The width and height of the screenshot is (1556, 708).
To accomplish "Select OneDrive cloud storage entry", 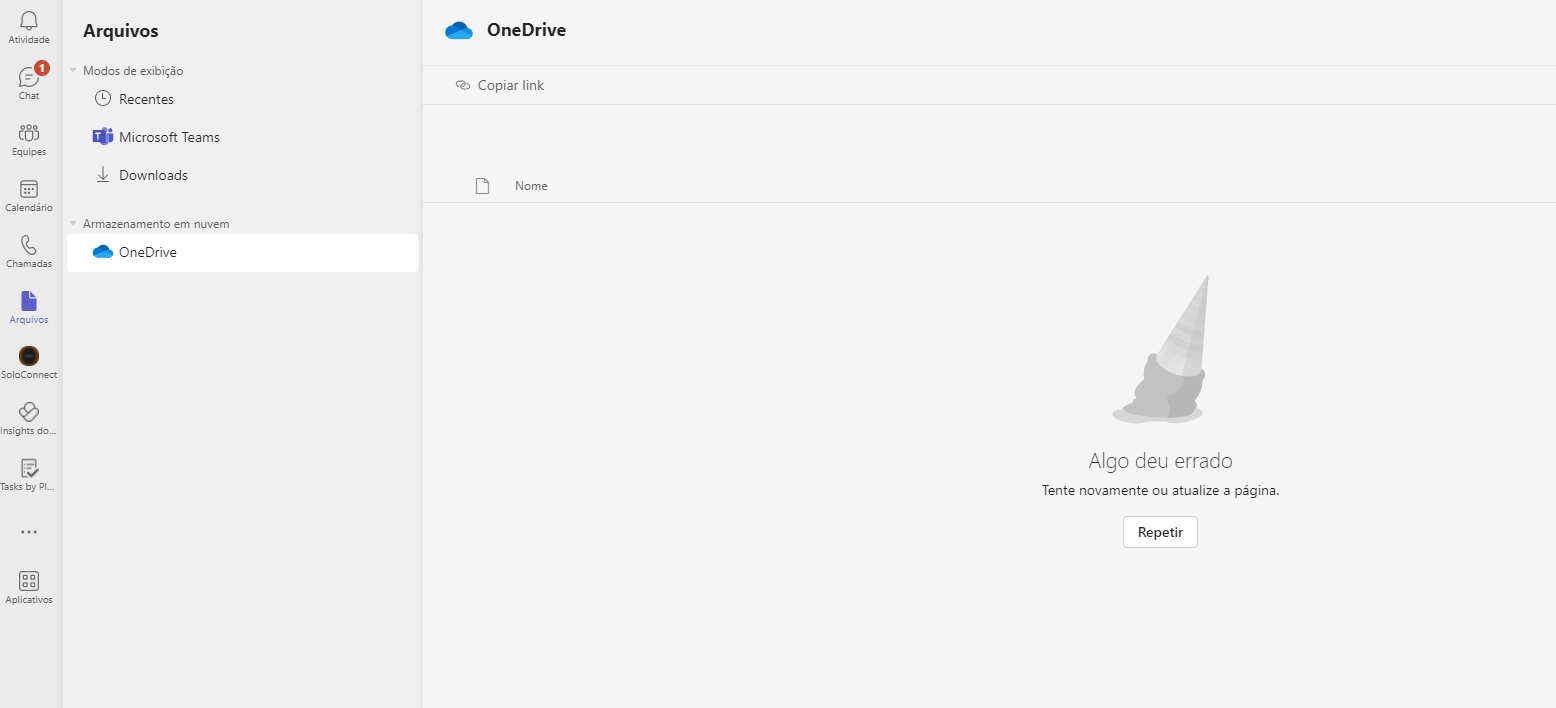I will tap(243, 252).
